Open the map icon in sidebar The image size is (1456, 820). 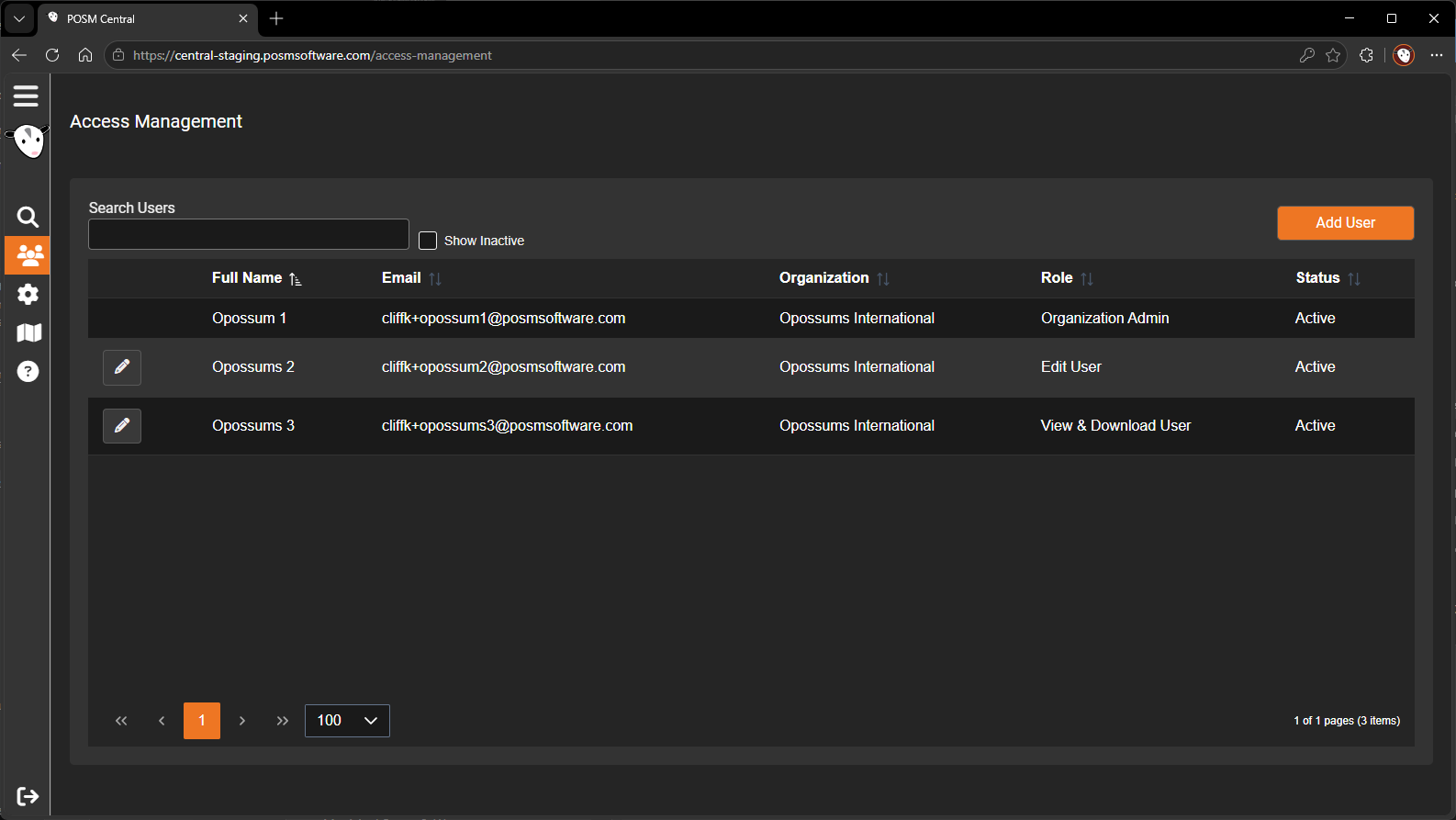[28, 332]
